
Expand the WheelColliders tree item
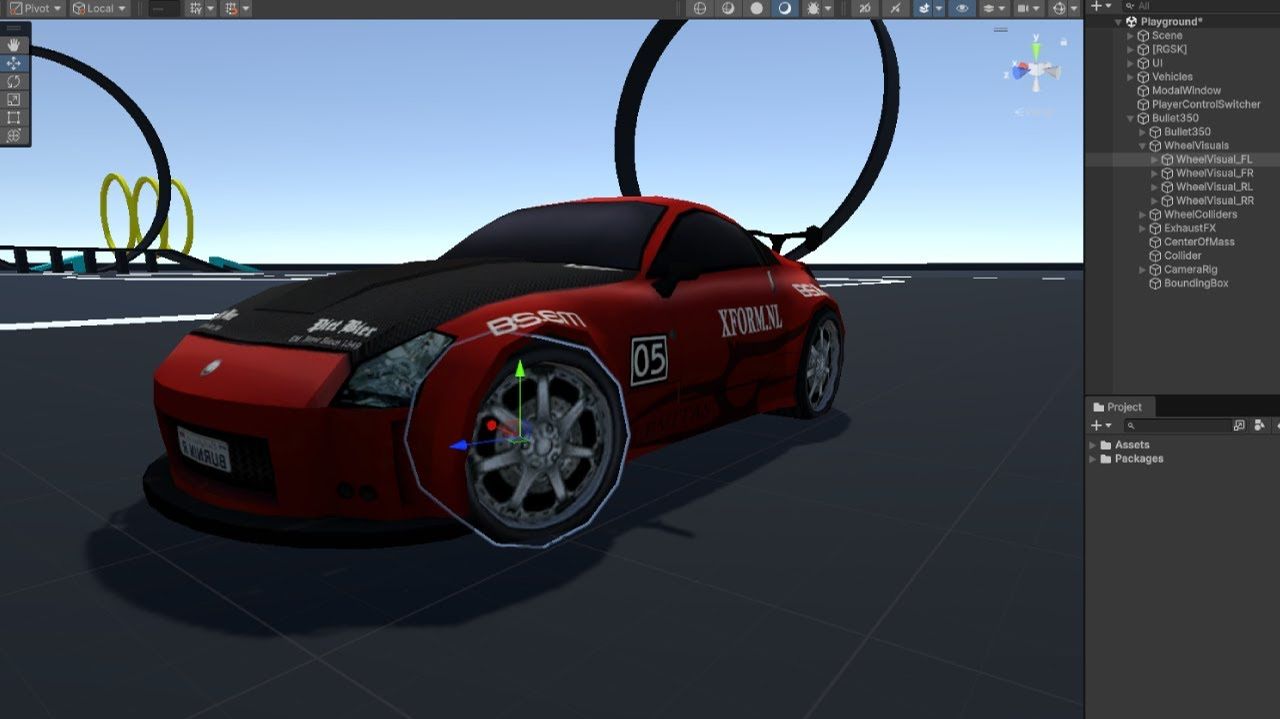[x=1143, y=215]
